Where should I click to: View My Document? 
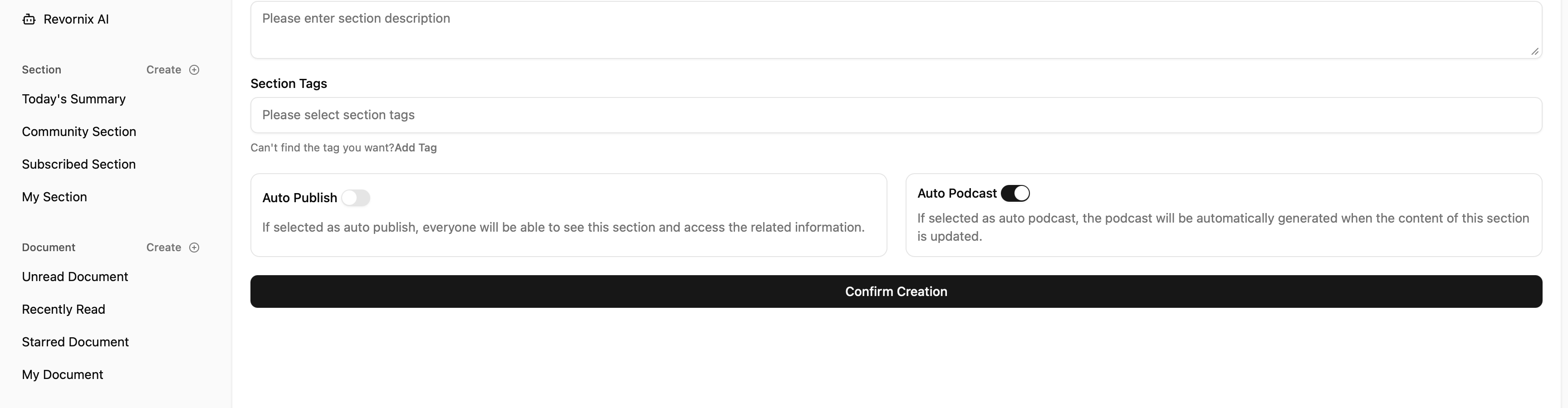click(63, 374)
